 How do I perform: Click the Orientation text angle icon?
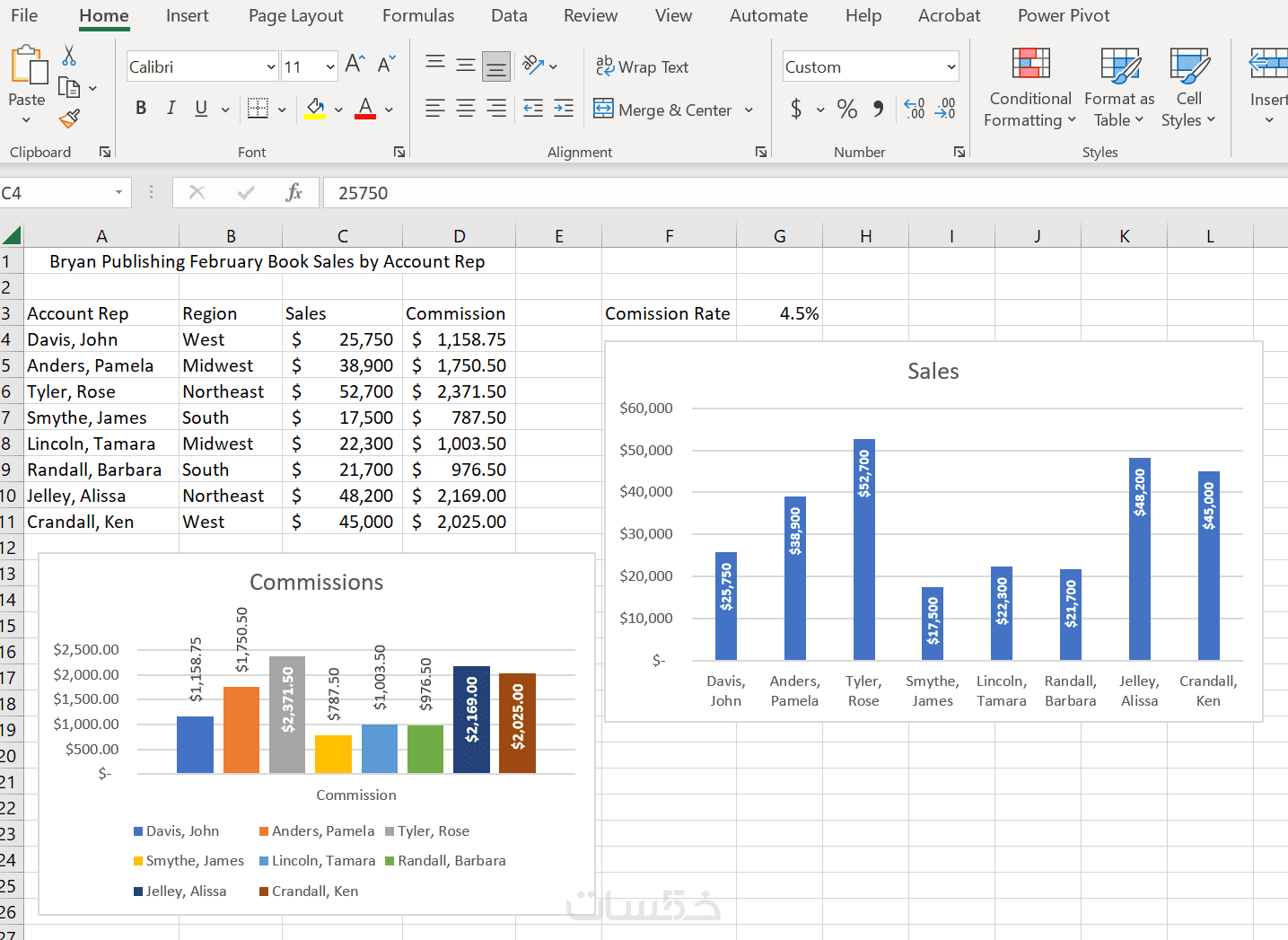pos(533,65)
